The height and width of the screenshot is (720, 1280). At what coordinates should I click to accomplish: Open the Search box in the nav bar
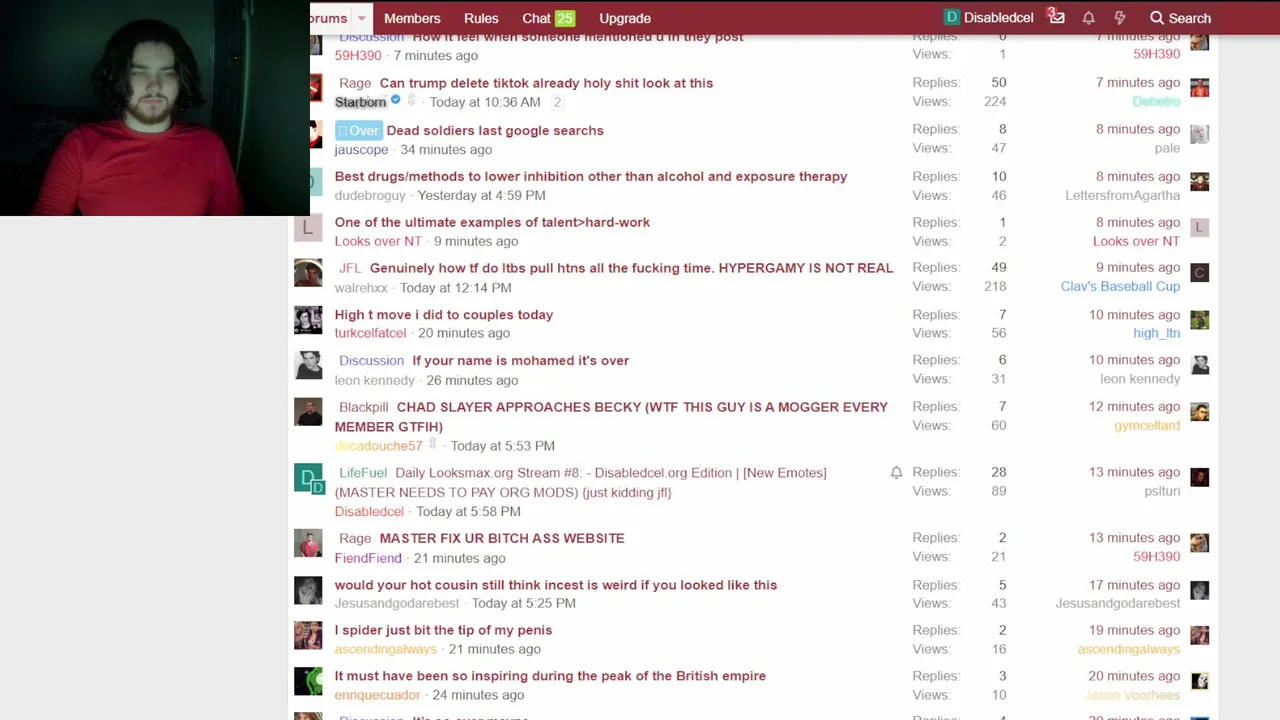[x=1180, y=18]
